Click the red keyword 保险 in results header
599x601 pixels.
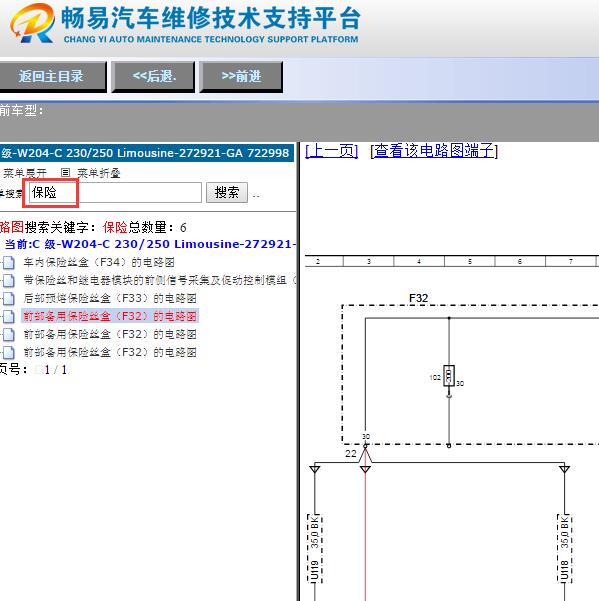tap(115, 227)
